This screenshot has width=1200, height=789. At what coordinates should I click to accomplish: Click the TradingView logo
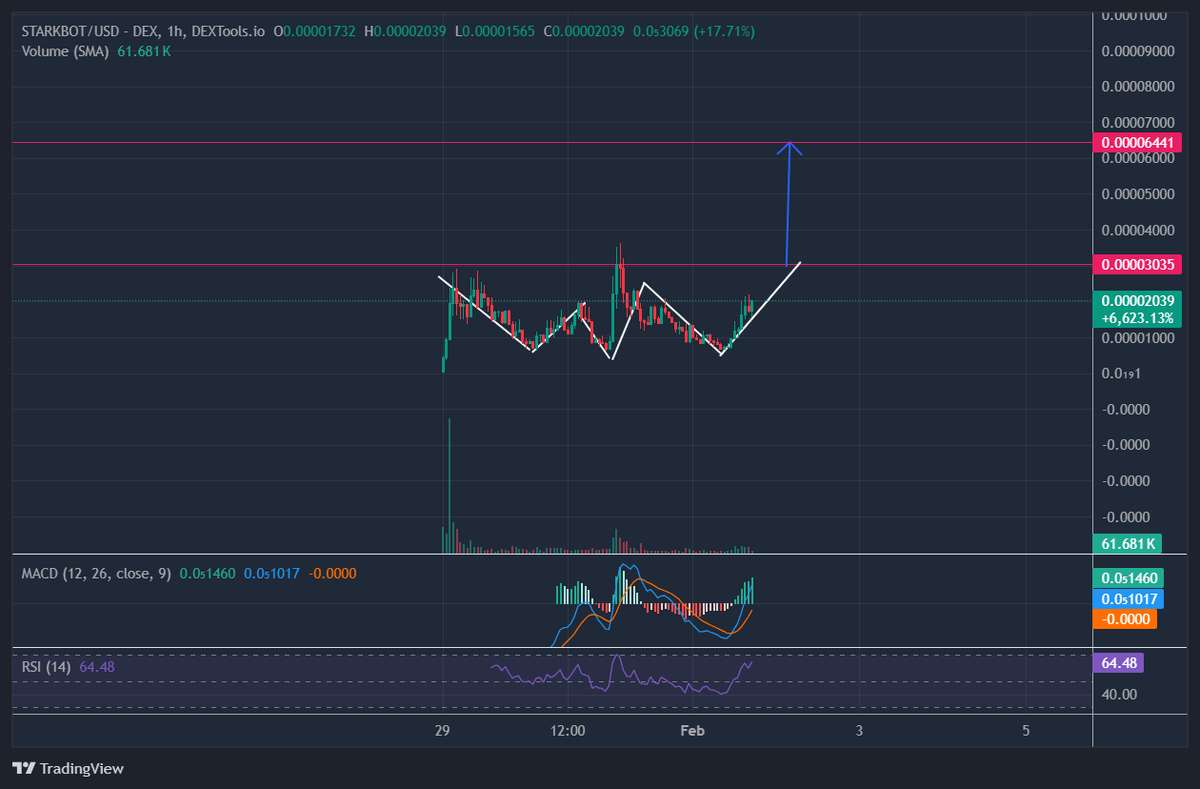[x=67, y=768]
